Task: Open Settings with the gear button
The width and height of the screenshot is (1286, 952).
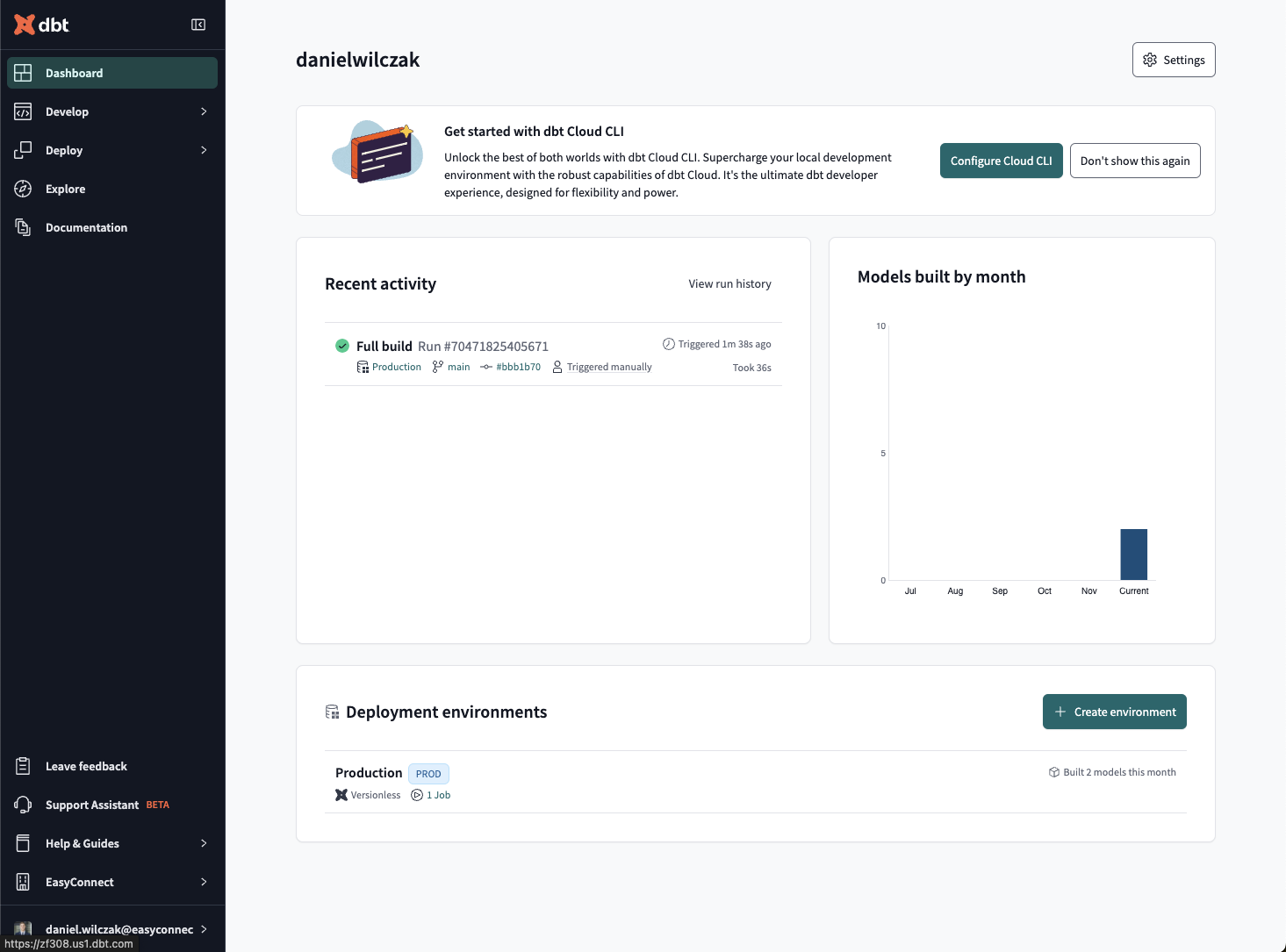Action: point(1174,60)
